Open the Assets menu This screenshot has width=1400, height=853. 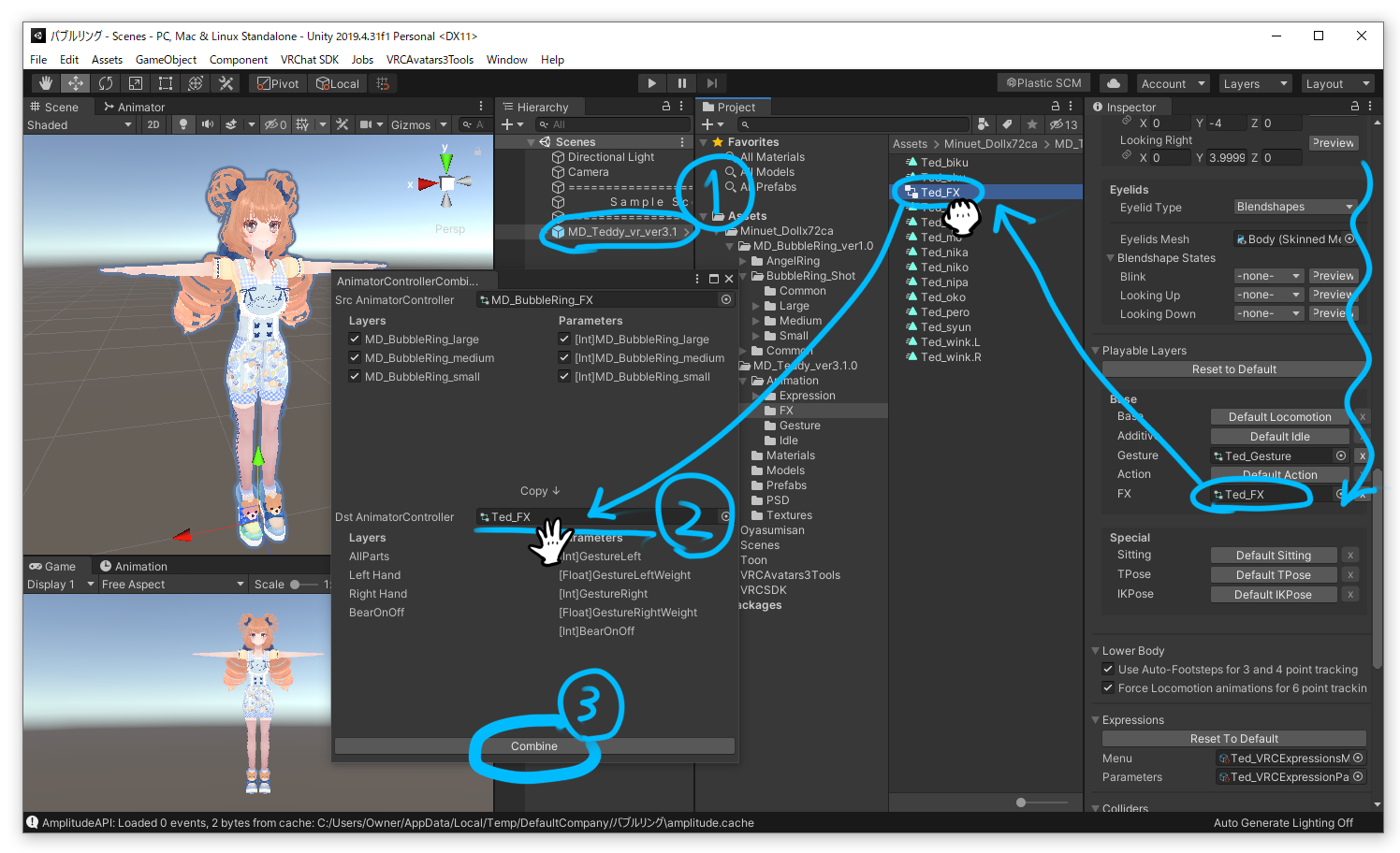[x=107, y=60]
